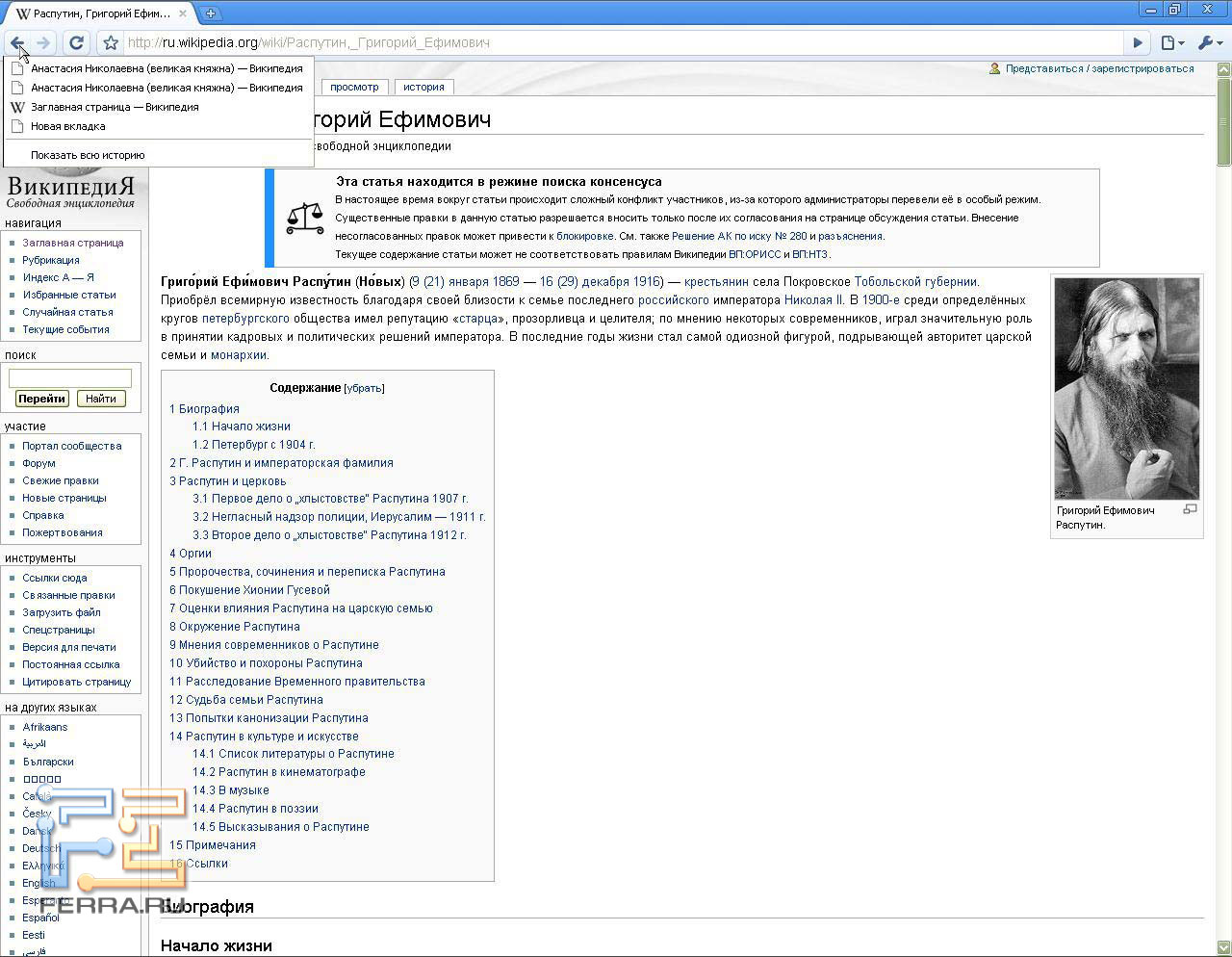Open Версия для печати link

(x=69, y=647)
